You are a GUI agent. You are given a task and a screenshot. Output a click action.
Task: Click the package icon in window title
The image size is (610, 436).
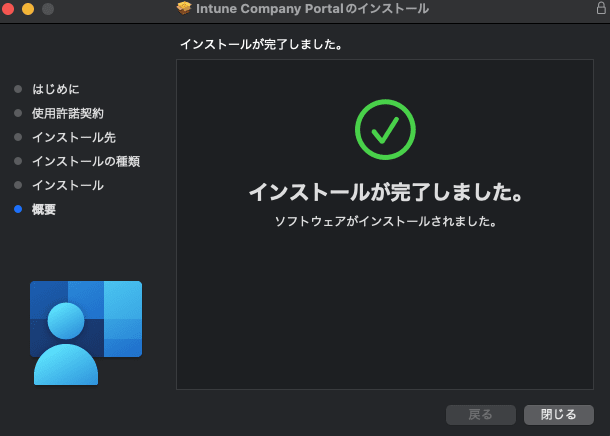pos(184,8)
